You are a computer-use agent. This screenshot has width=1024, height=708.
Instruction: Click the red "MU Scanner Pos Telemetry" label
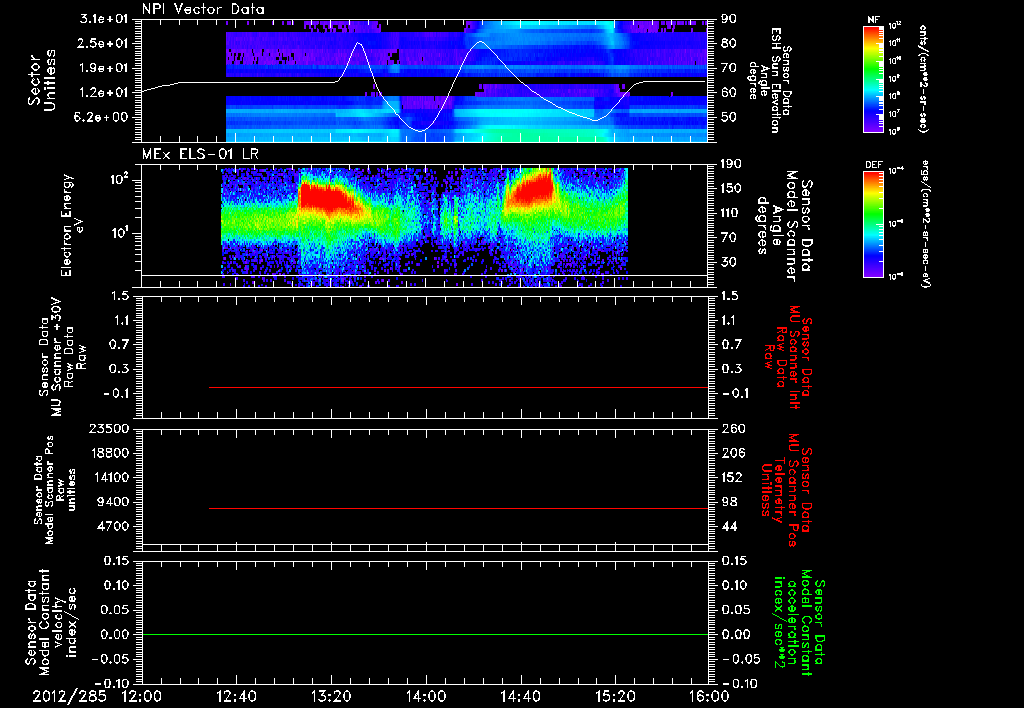coord(786,490)
